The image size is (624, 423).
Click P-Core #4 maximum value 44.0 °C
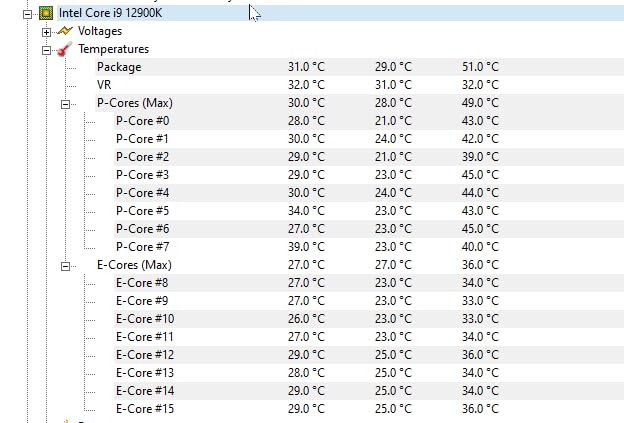coord(480,193)
